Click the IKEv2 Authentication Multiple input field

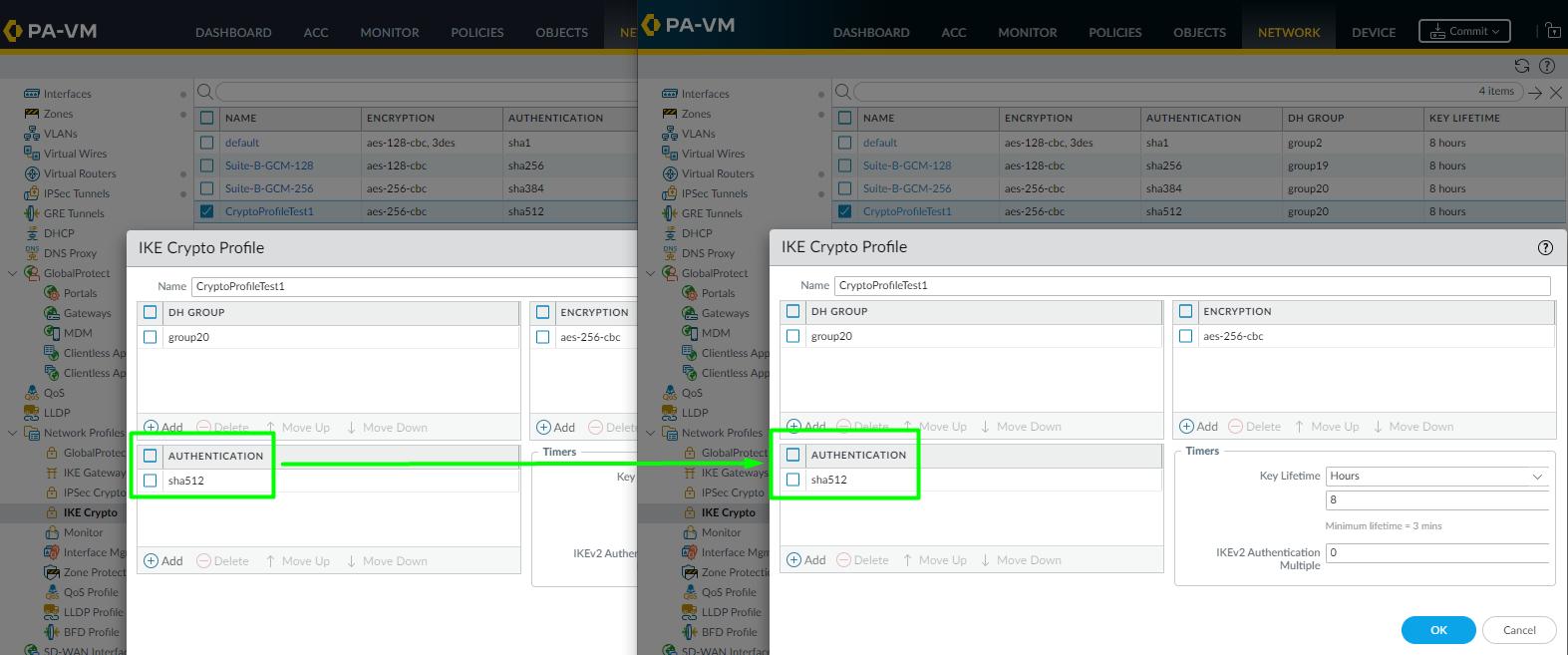click(1436, 552)
